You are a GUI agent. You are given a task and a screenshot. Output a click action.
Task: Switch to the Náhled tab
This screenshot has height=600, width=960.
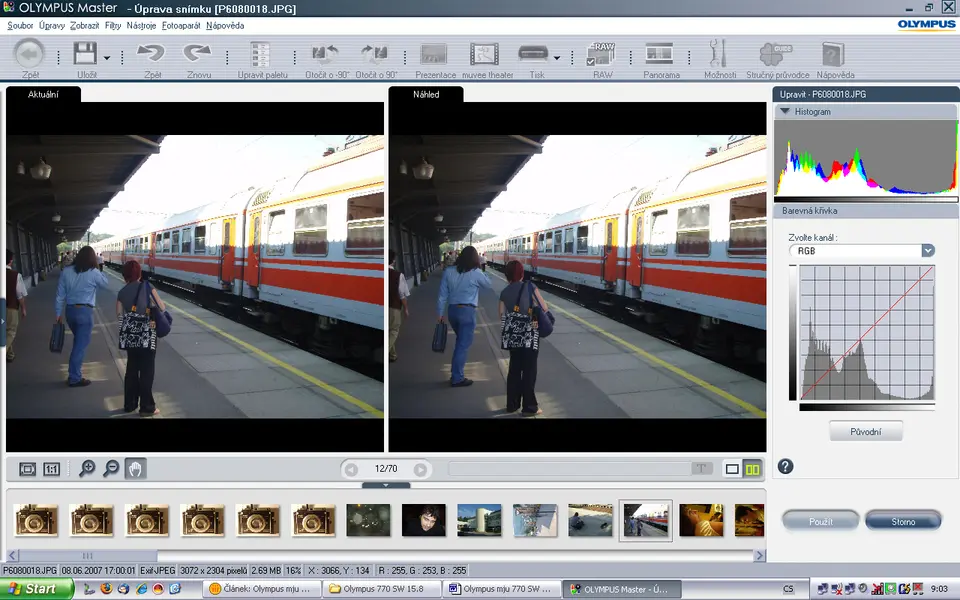pyautogui.click(x=426, y=94)
